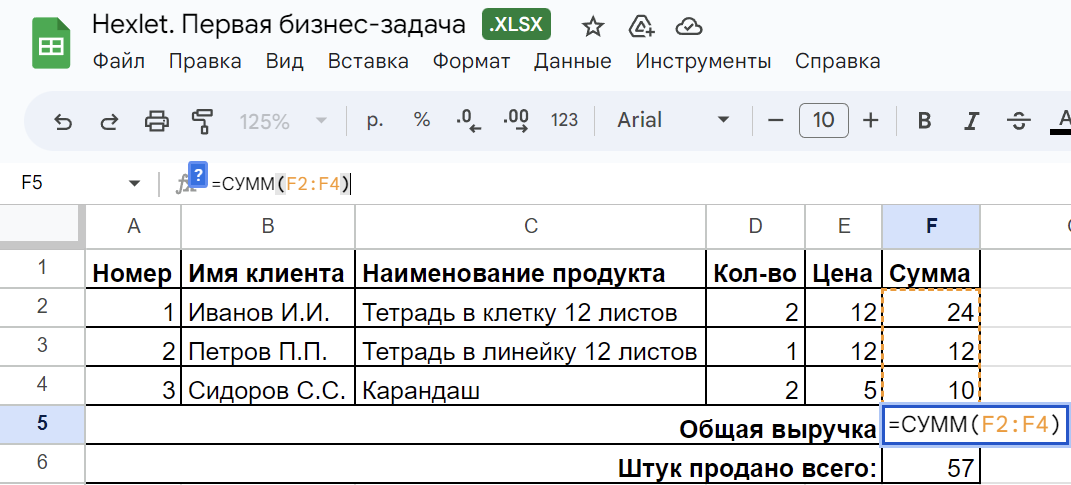Click the font size field showing 10

(x=824, y=121)
